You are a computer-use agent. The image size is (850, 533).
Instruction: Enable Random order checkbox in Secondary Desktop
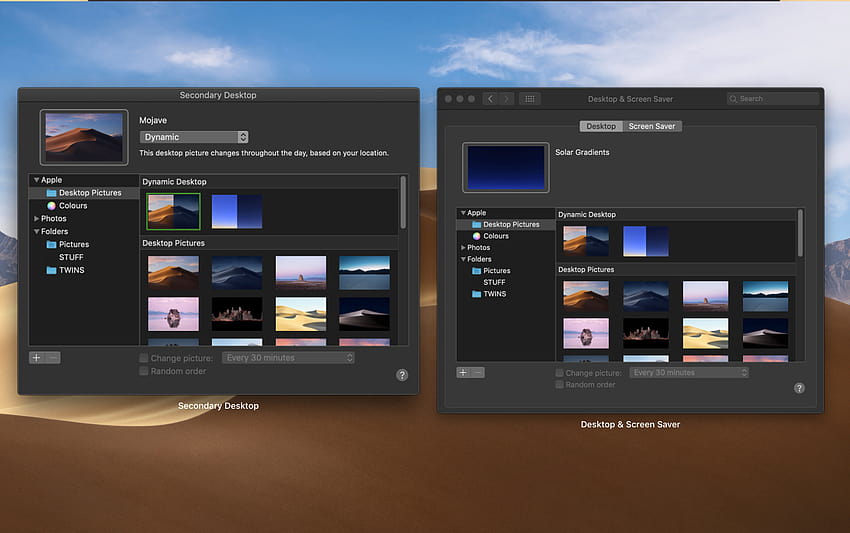coord(144,371)
